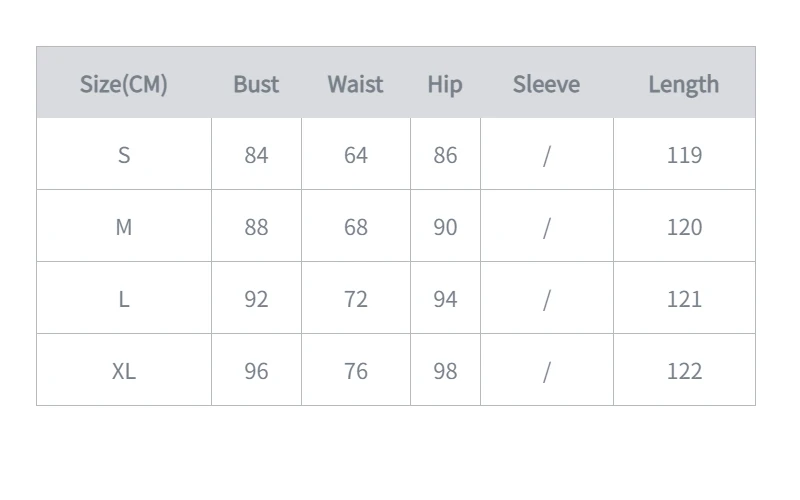Select the bust value 96
Viewport: 800px width, 500px height.
[x=256, y=371]
